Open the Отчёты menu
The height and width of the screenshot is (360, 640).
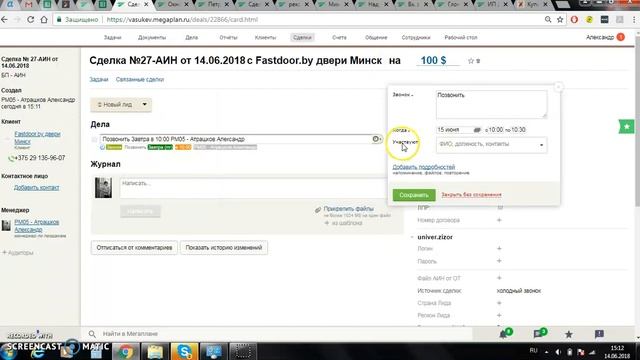[x=228, y=38]
